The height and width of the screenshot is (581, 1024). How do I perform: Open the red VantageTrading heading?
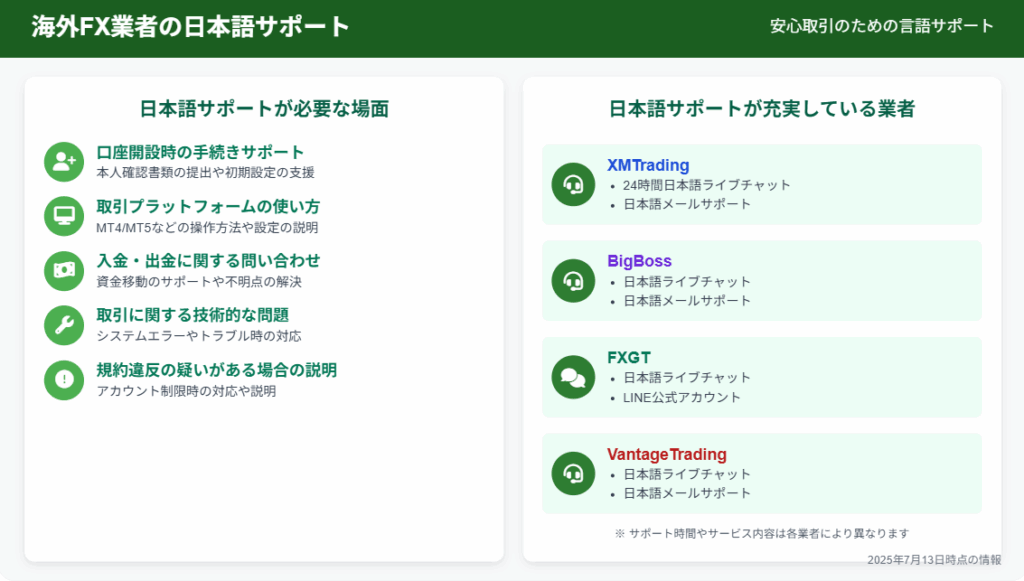click(667, 454)
